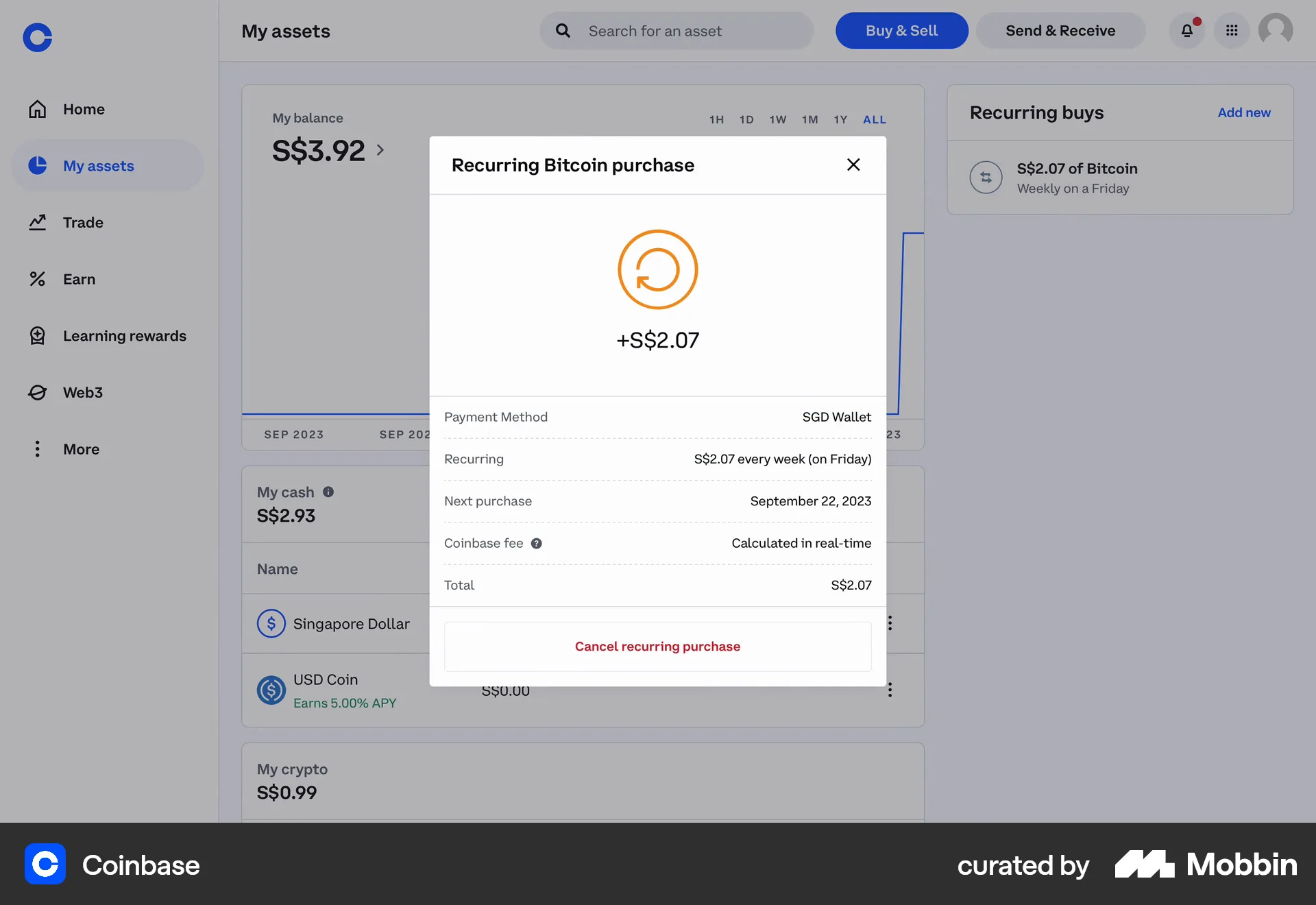Expand the More sidebar menu

[38, 448]
